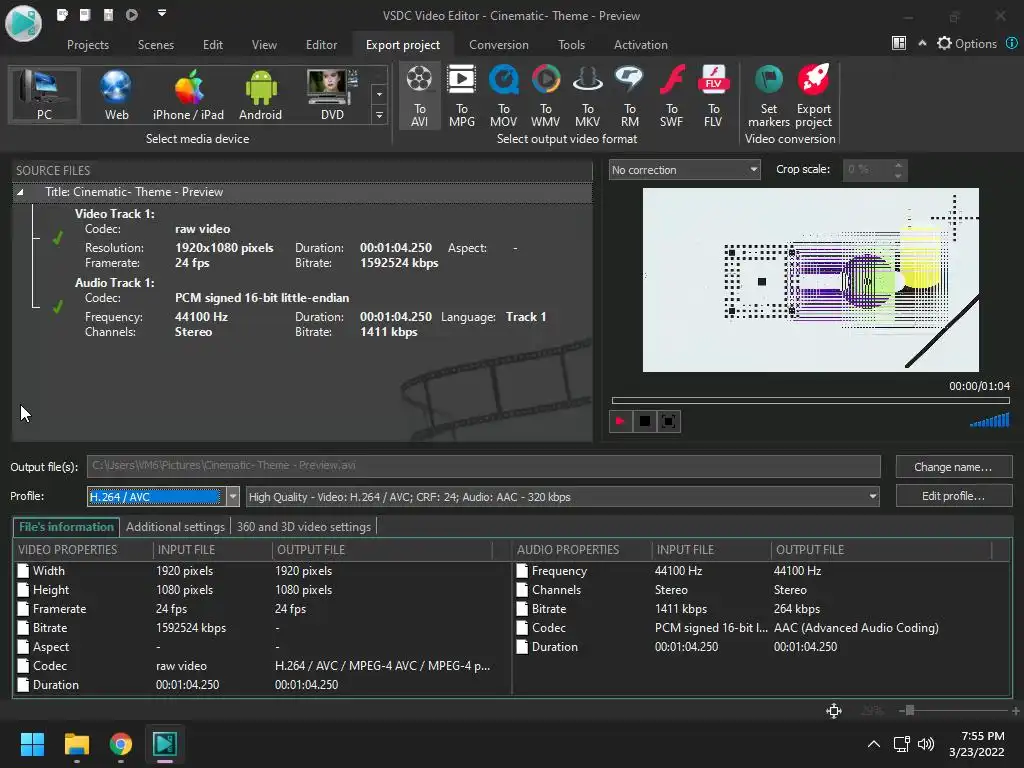Choose iPhone / iPad media device
Viewport: 1024px width, 768px height.
(188, 95)
